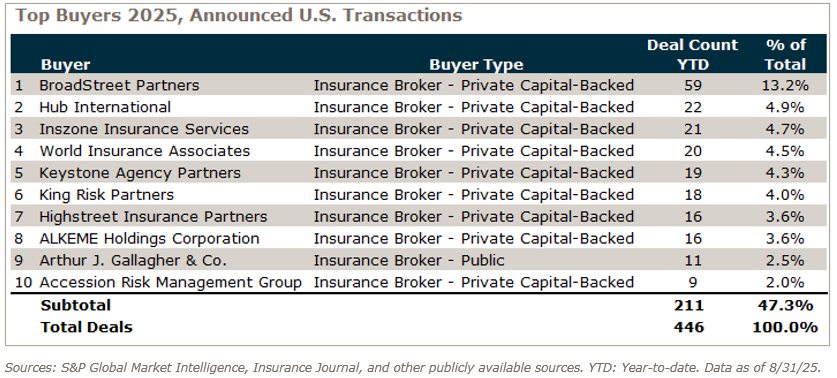837x378 pixels.
Task: Click Arthur J. Gallagher & Co.
Action: (x=133, y=261)
